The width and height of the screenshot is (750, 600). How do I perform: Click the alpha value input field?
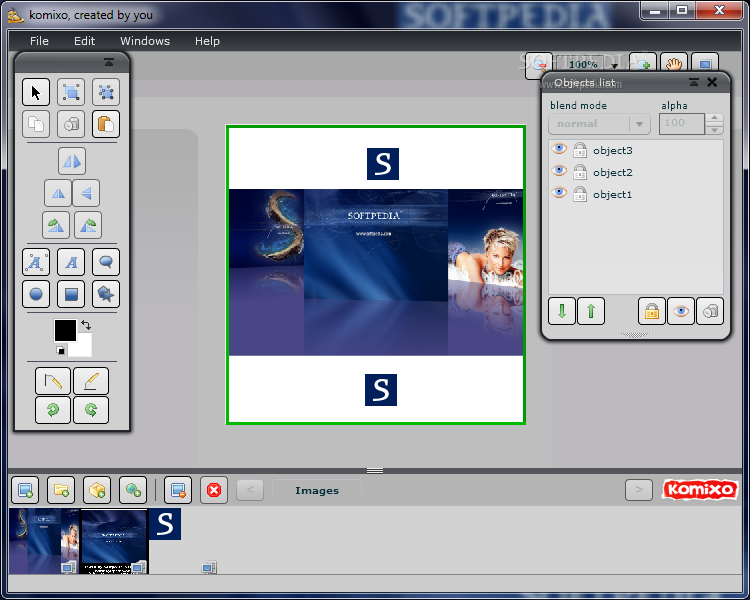click(x=682, y=123)
